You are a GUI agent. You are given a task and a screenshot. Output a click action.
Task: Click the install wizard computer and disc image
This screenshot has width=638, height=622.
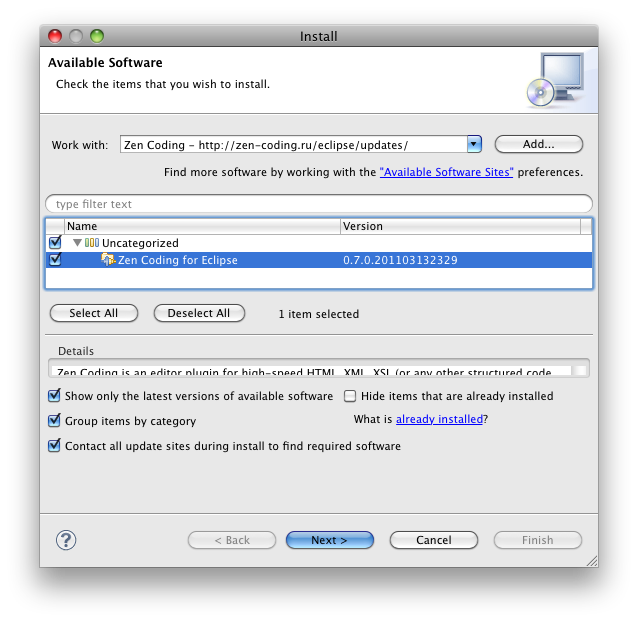tap(556, 80)
